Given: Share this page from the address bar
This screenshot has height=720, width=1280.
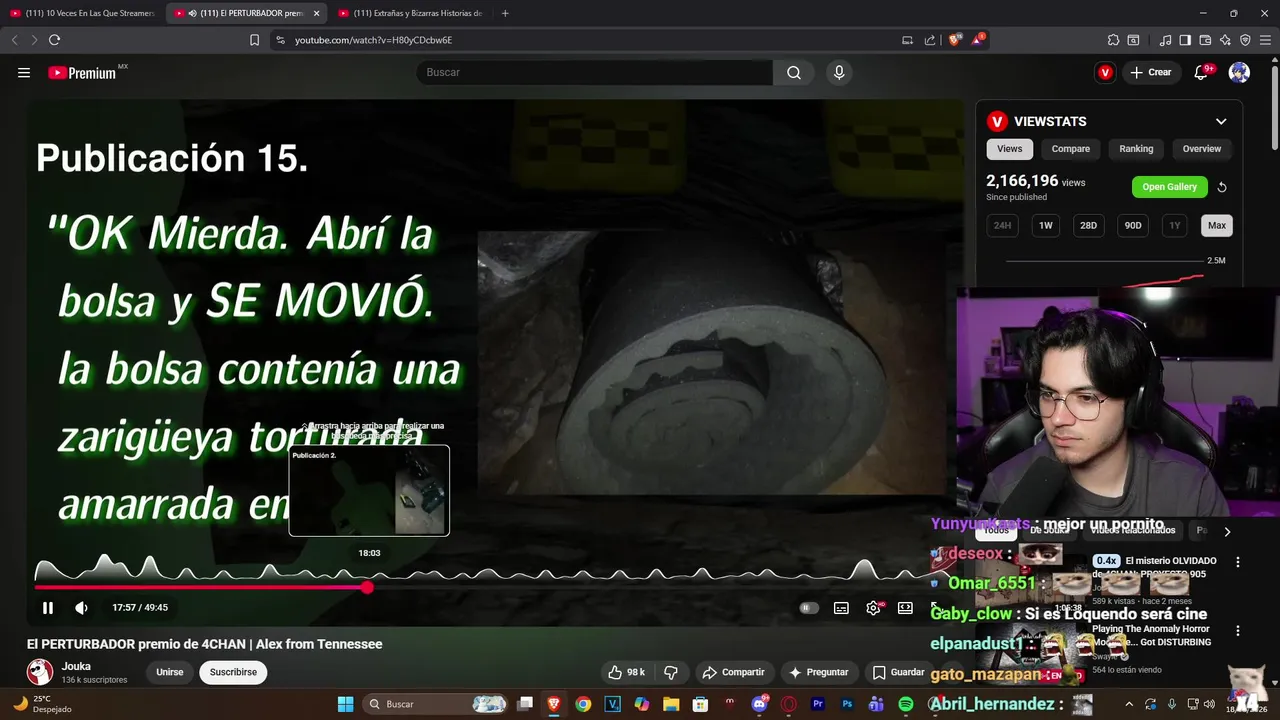Looking at the screenshot, I should tap(930, 40).
